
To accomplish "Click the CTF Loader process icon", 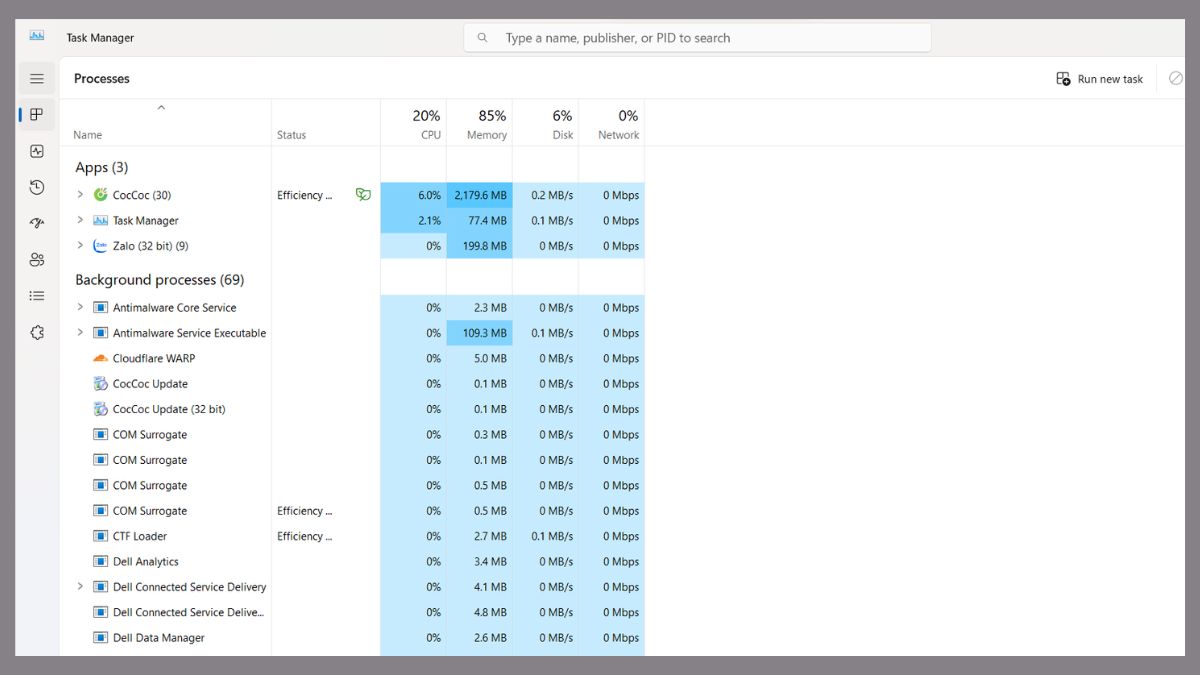I will pos(100,536).
